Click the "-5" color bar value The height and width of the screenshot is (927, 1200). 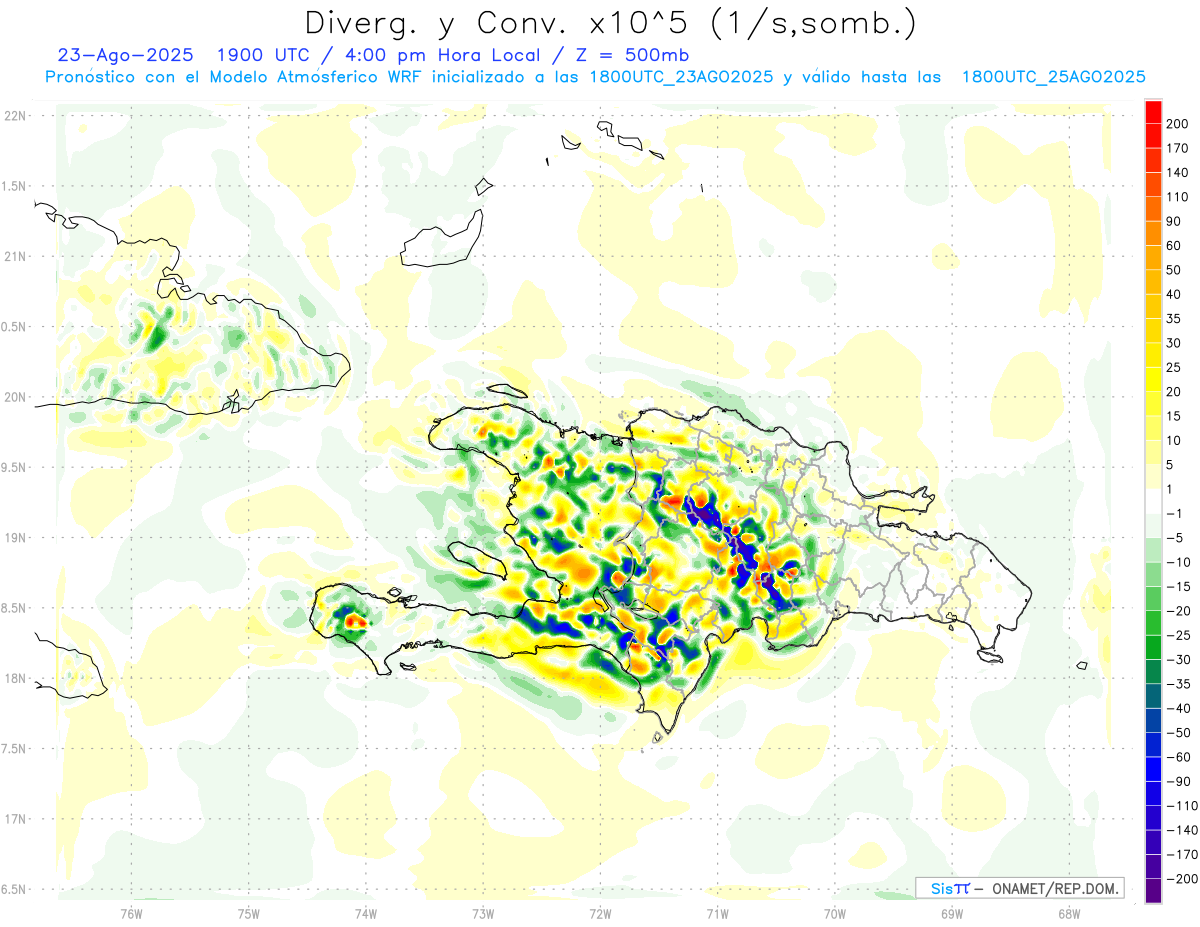(x=1174, y=538)
